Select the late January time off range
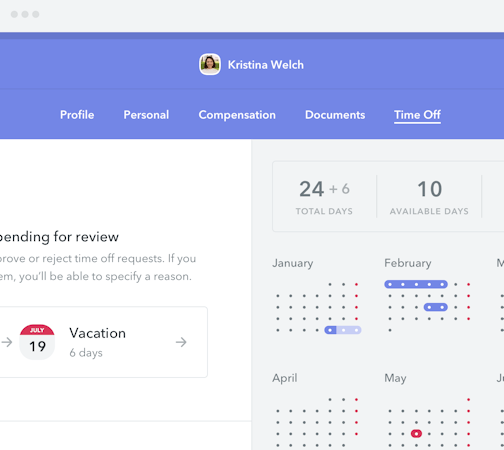Viewport: 504px width, 450px height. coord(343,330)
